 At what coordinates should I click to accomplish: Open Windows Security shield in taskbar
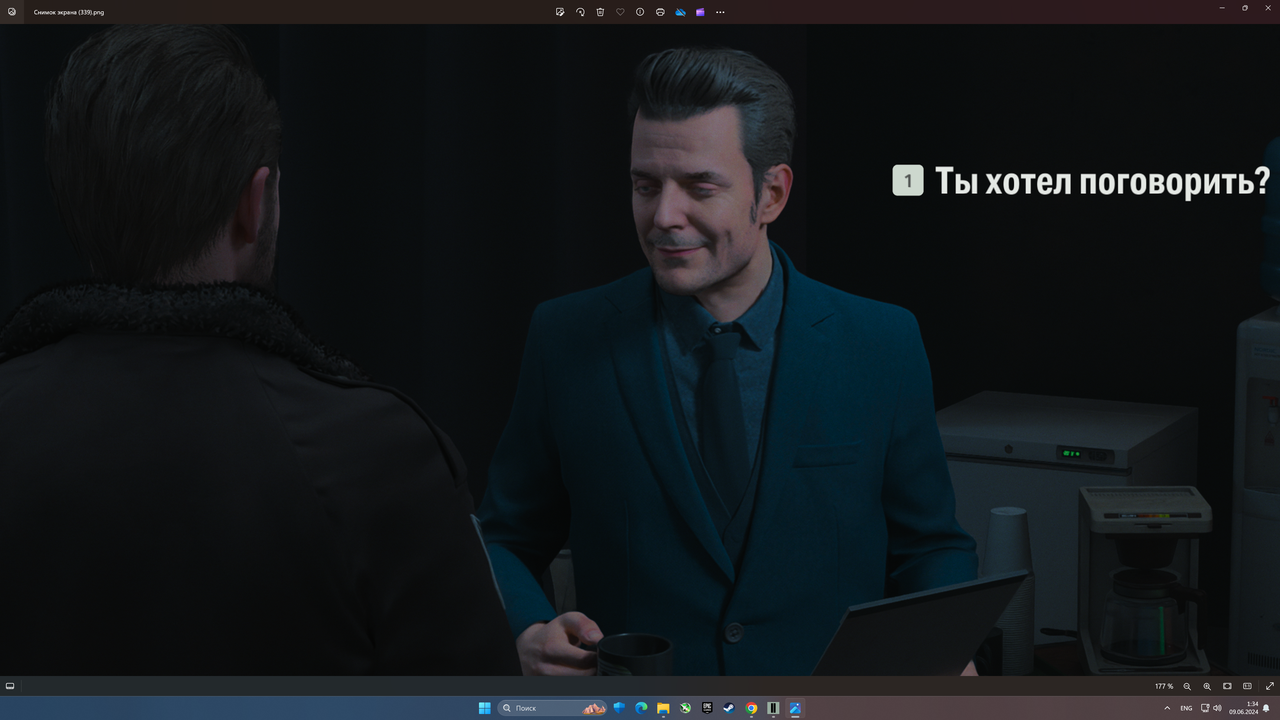click(620, 708)
